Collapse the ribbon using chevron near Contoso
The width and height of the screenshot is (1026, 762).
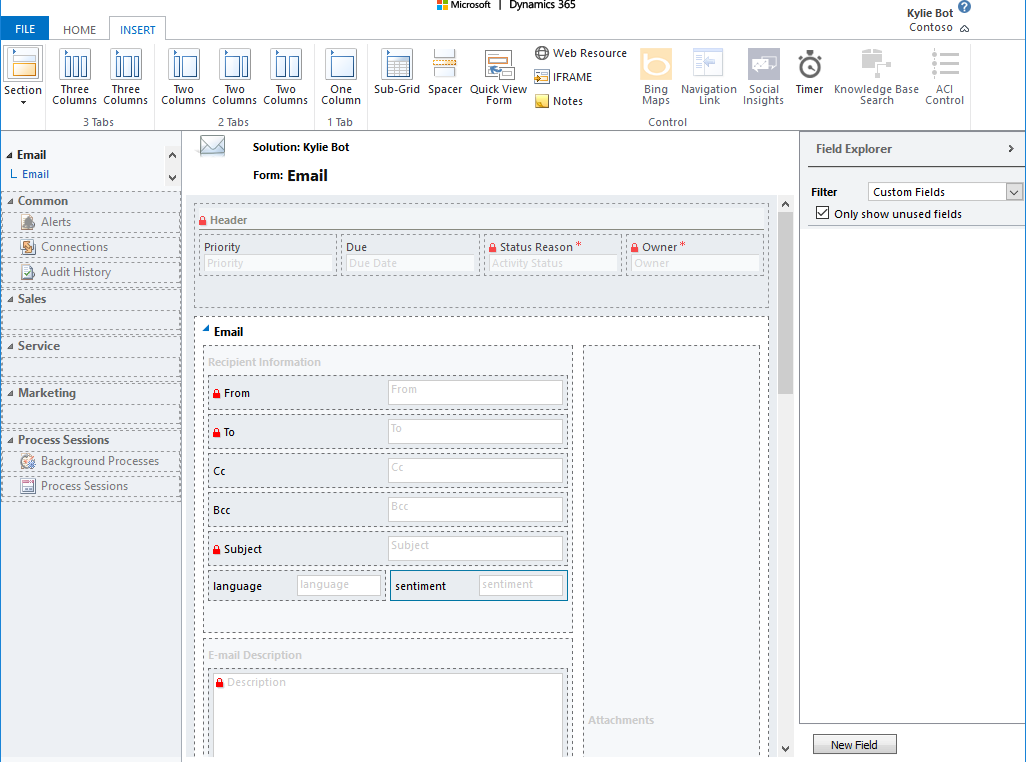964,29
